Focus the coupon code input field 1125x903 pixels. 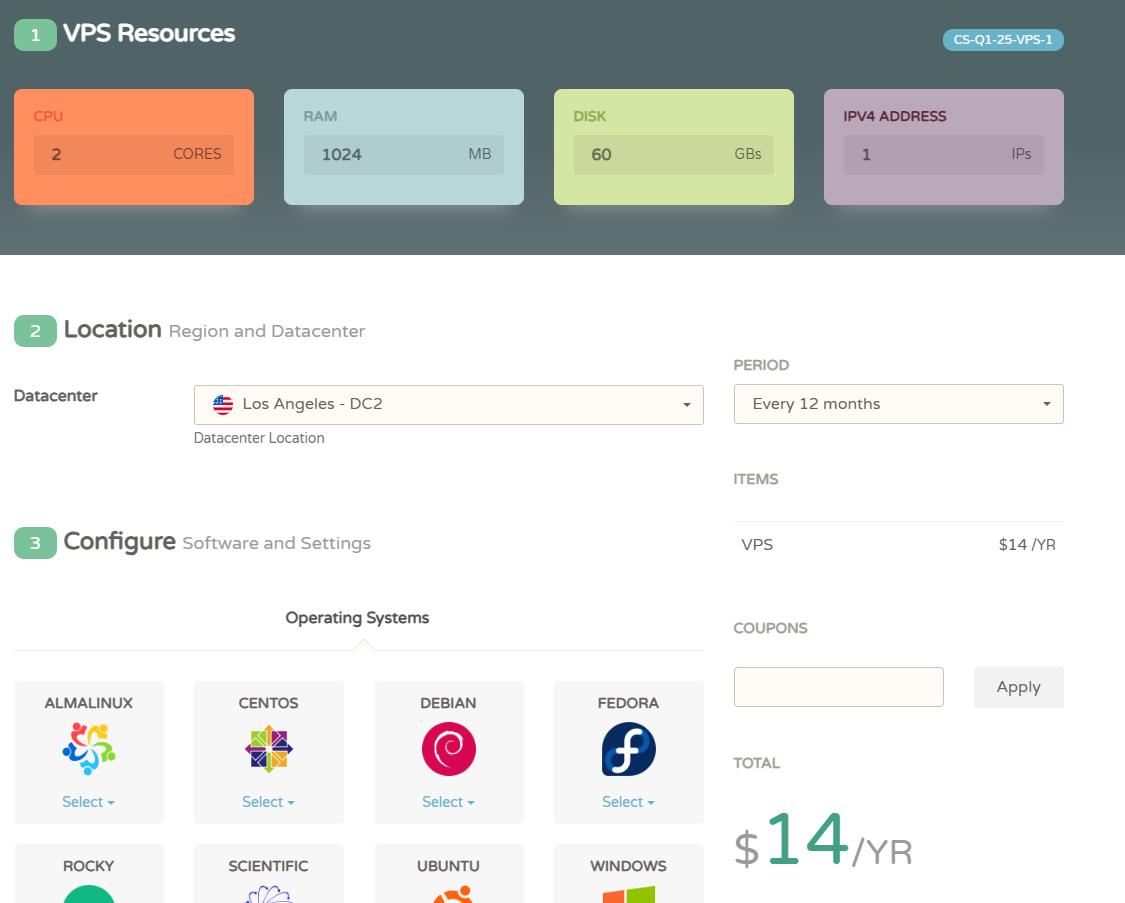838,687
